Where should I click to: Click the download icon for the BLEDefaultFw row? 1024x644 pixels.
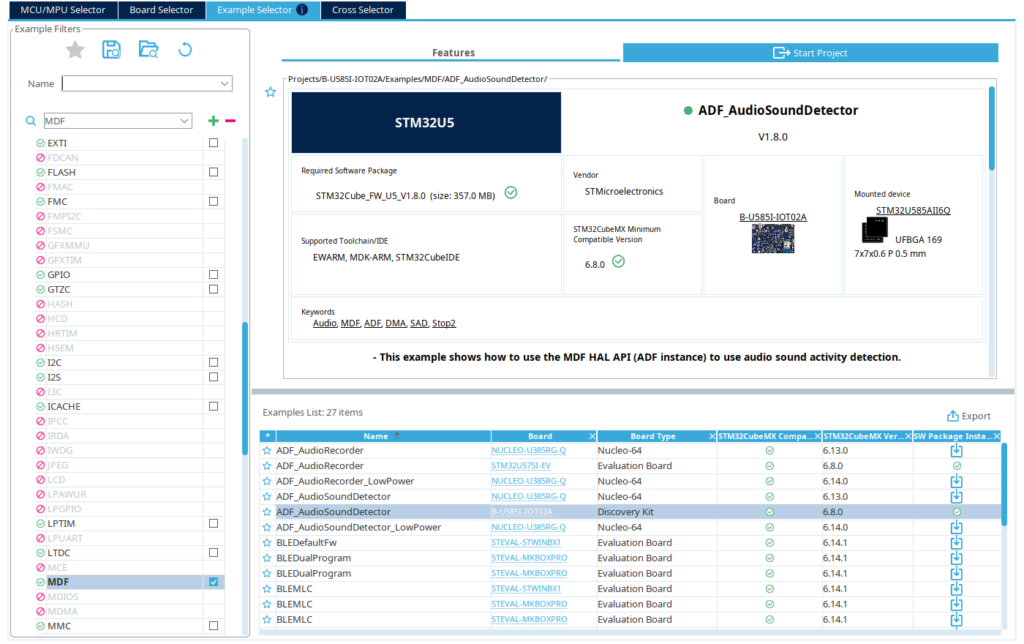point(956,543)
